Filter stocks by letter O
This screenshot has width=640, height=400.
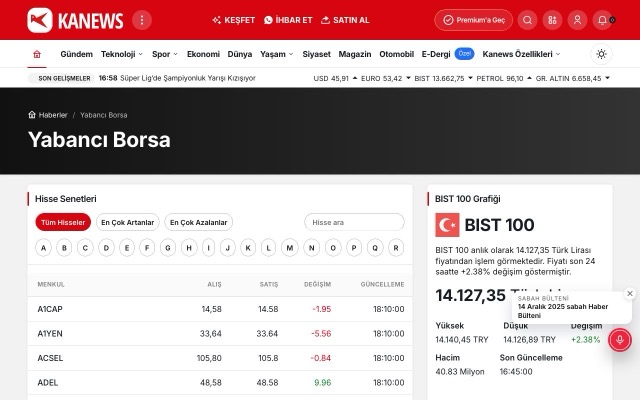333,248
